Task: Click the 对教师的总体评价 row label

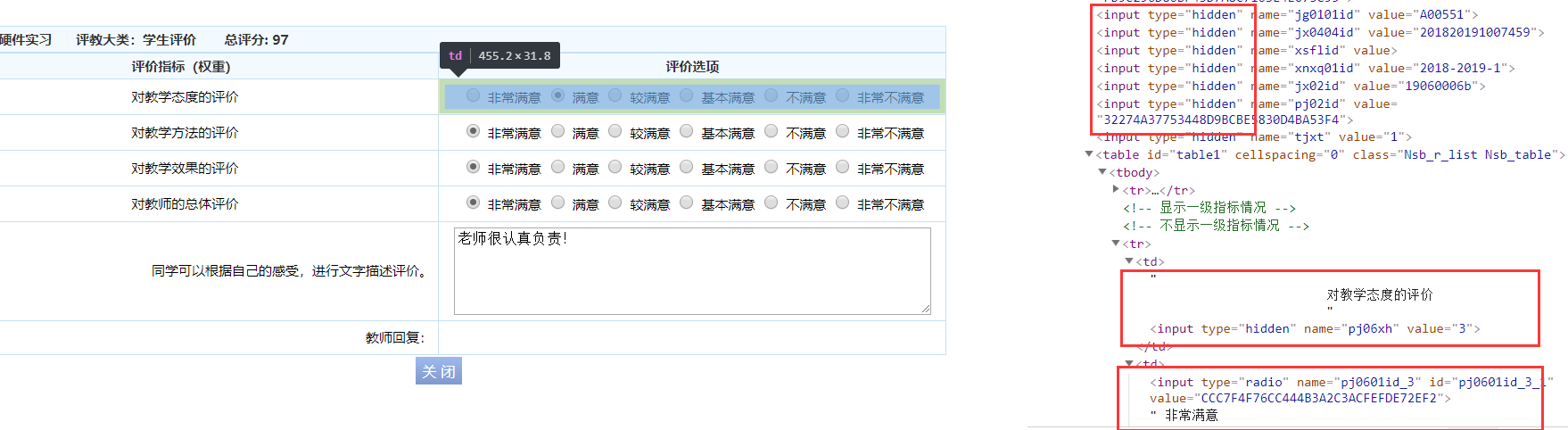Action: pyautogui.click(x=185, y=203)
